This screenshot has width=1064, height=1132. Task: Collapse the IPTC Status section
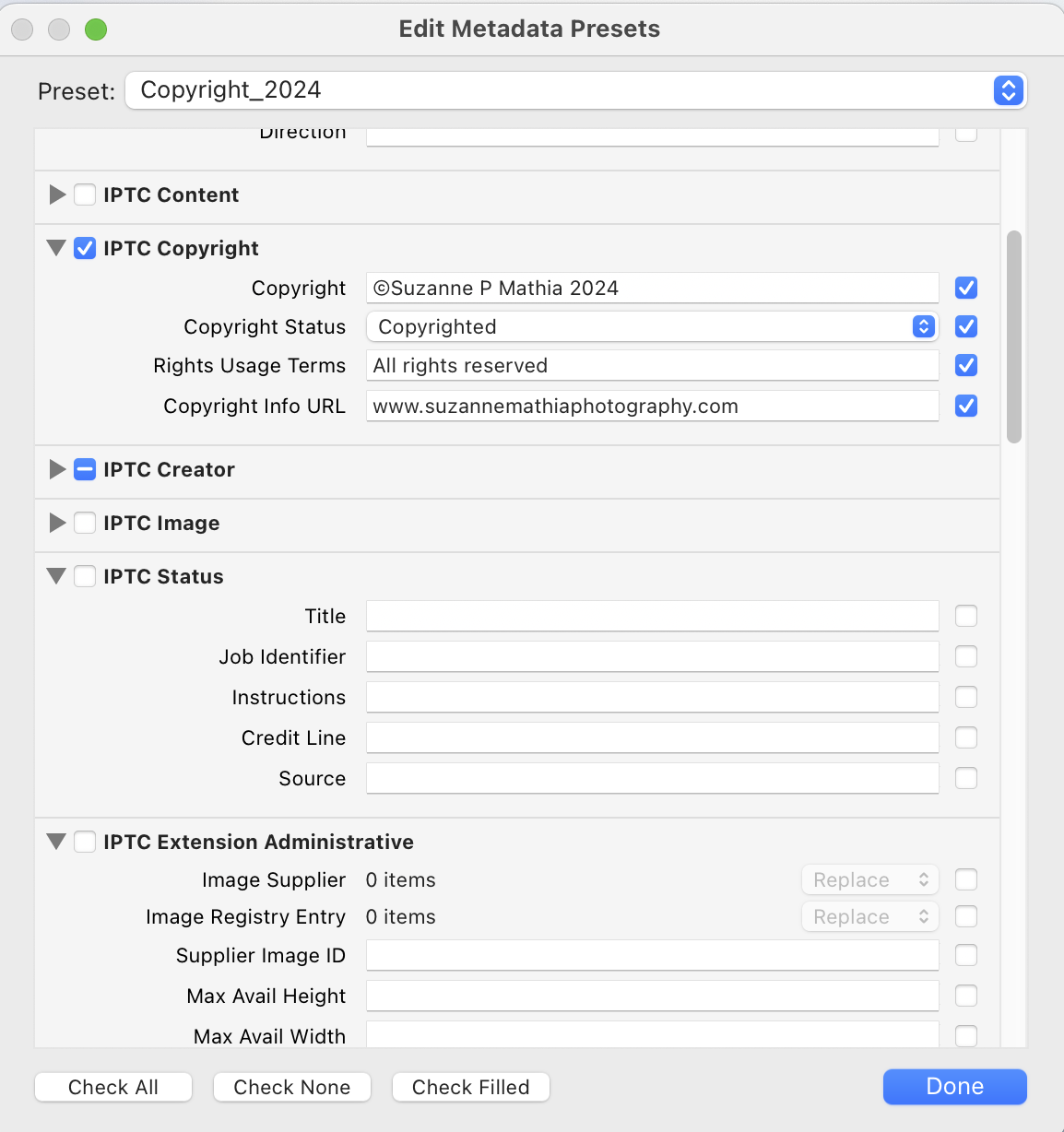(56, 576)
